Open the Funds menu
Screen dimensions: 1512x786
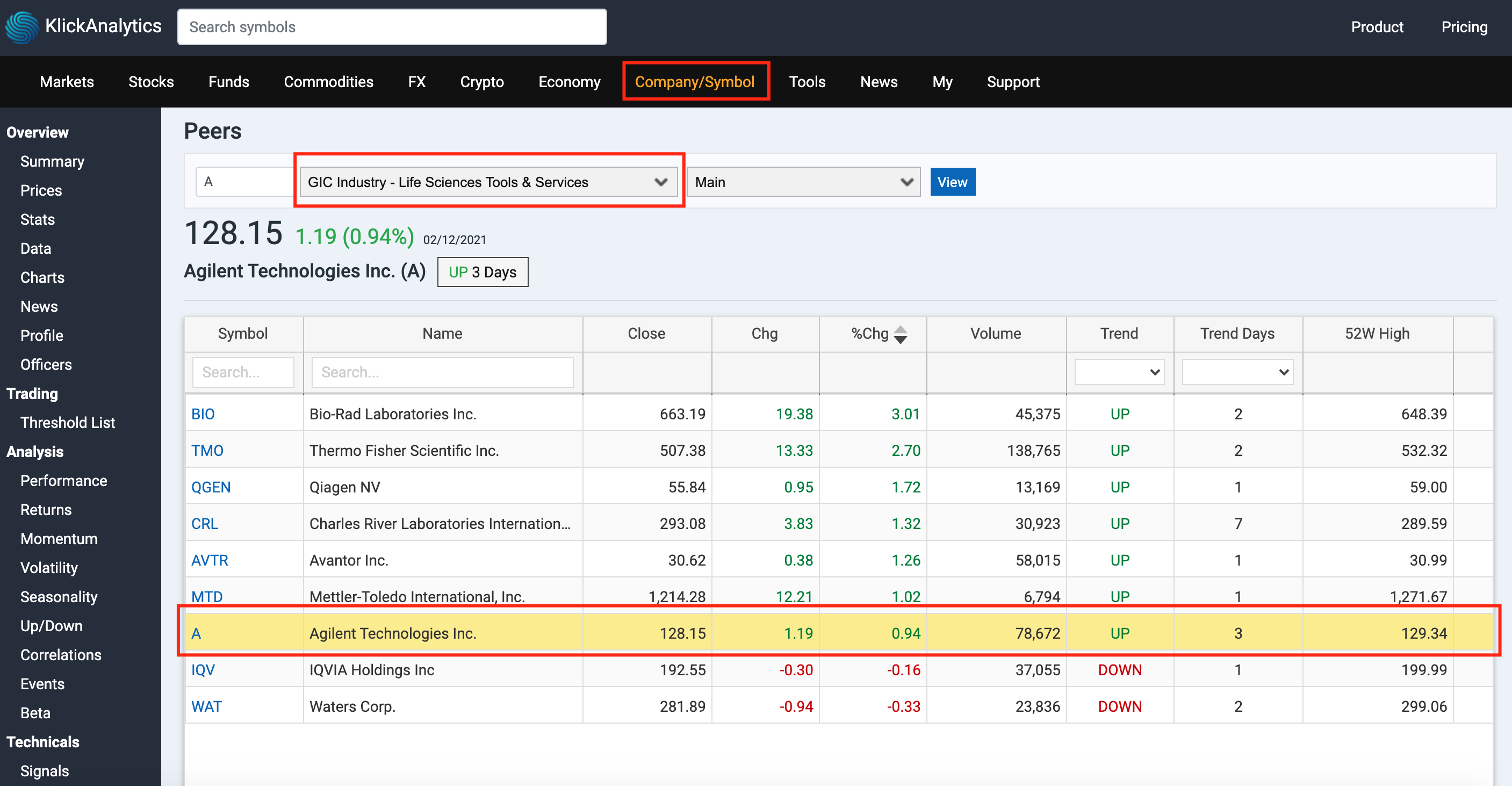coord(228,82)
